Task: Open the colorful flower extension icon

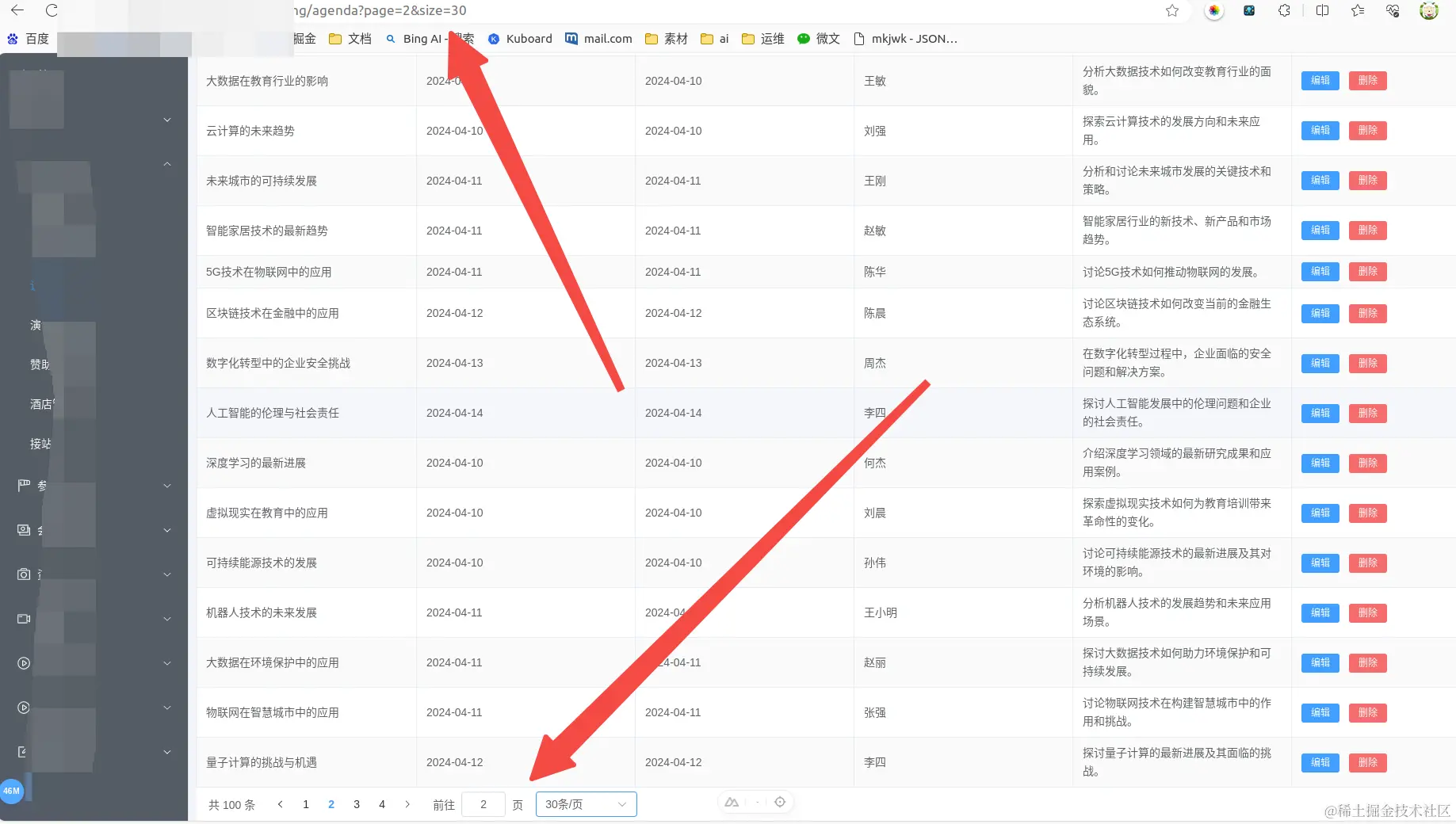Action: [x=1213, y=10]
